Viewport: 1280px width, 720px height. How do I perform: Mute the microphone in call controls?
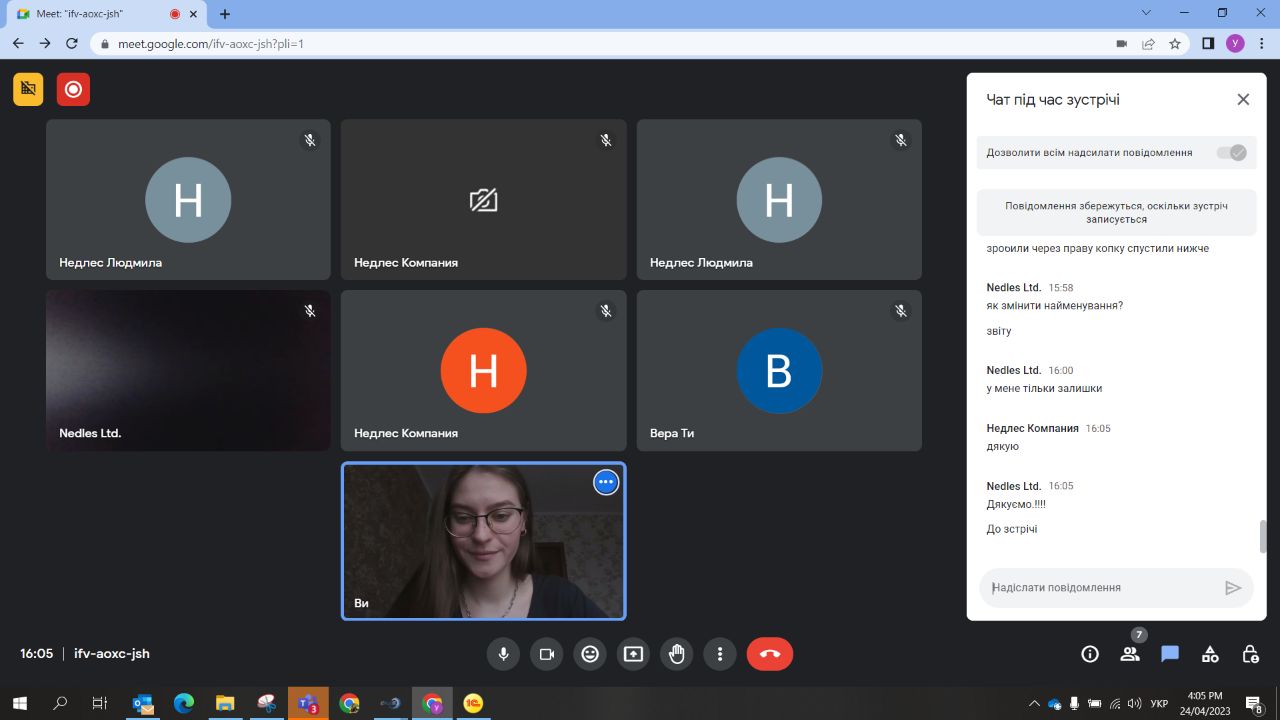[x=503, y=654]
